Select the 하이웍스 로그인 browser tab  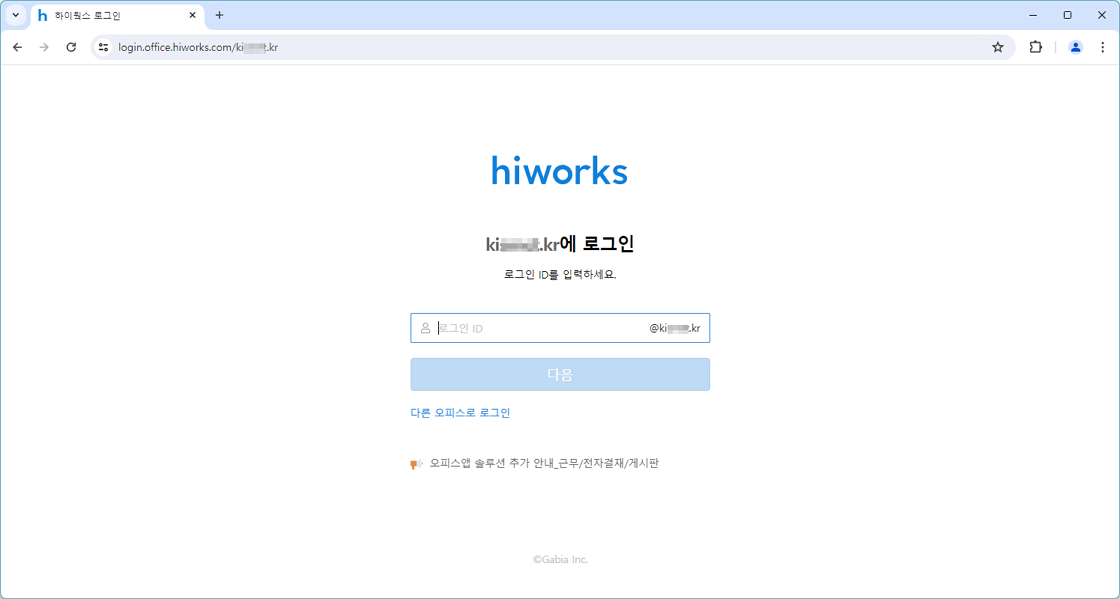click(118, 15)
